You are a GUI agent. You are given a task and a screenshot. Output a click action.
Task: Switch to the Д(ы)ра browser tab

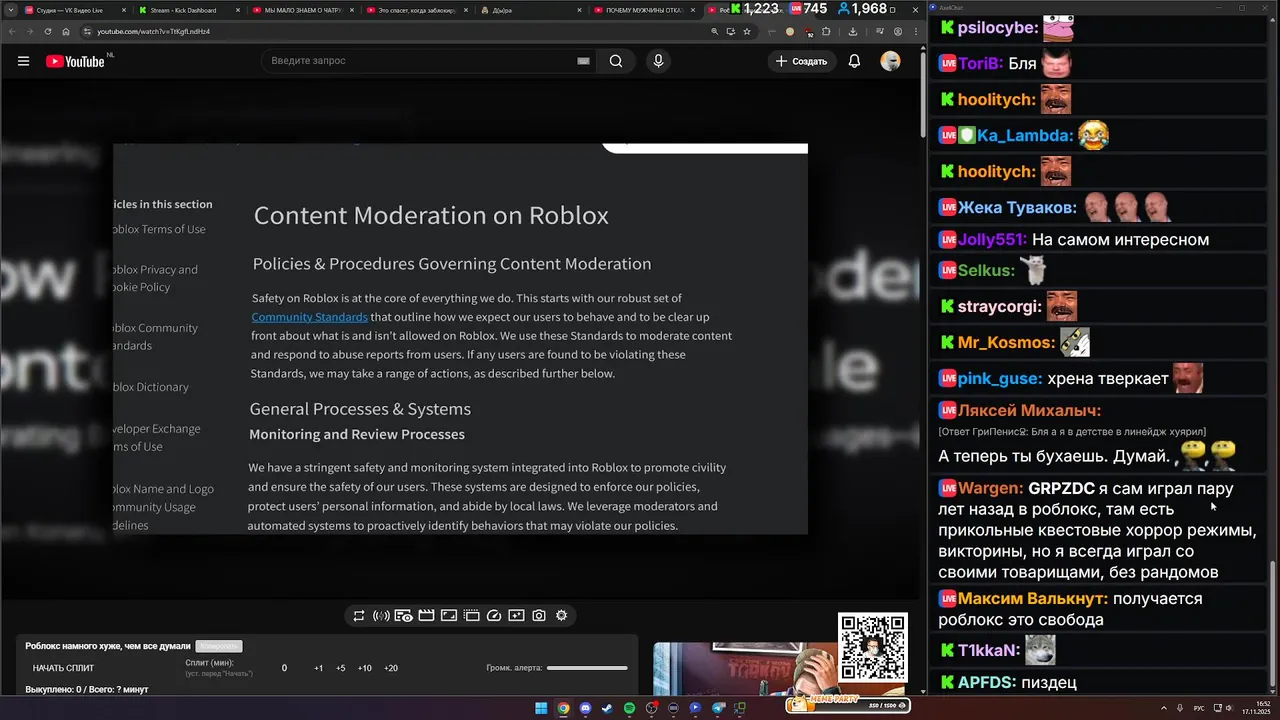tap(530, 10)
